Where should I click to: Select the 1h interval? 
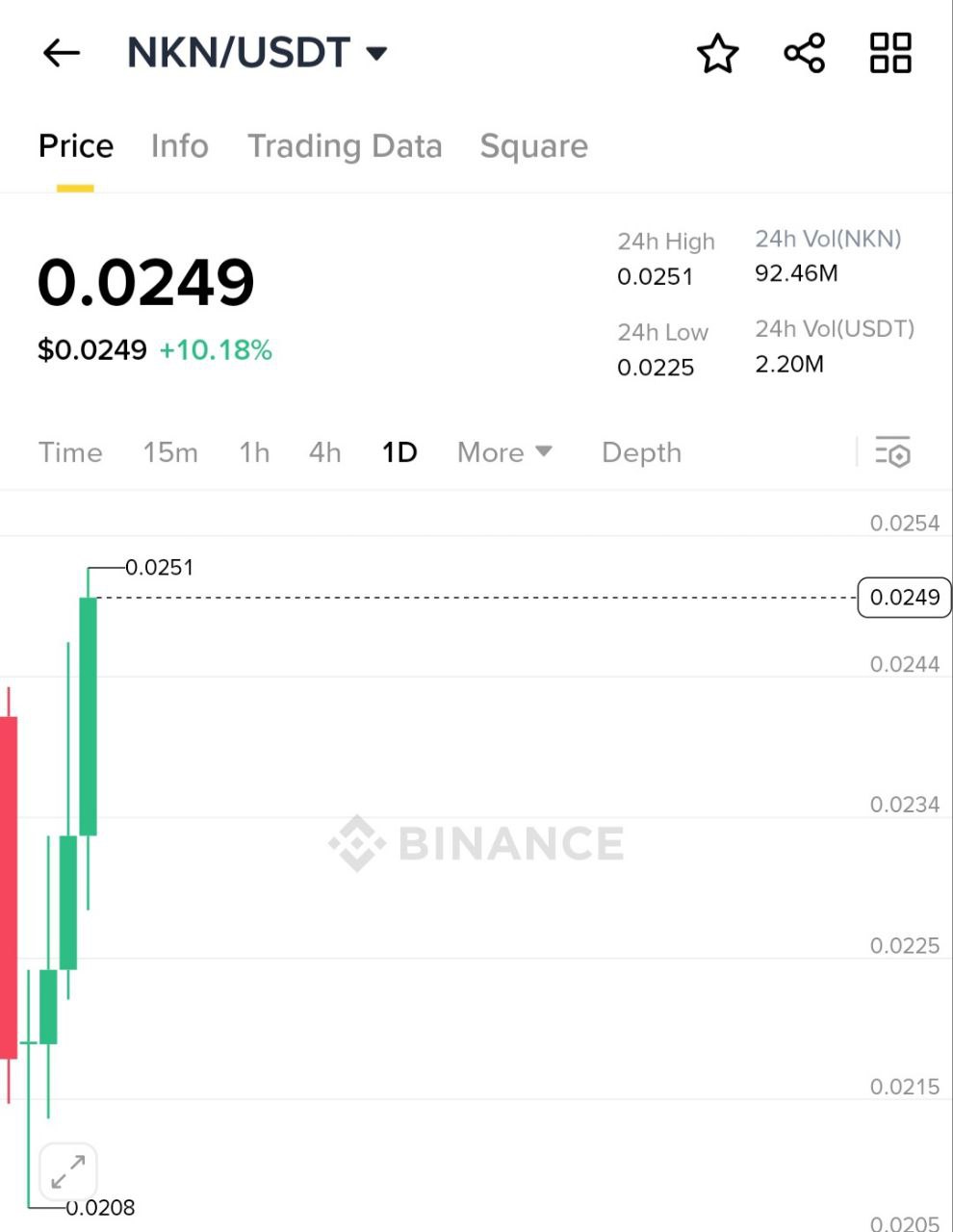(x=254, y=452)
